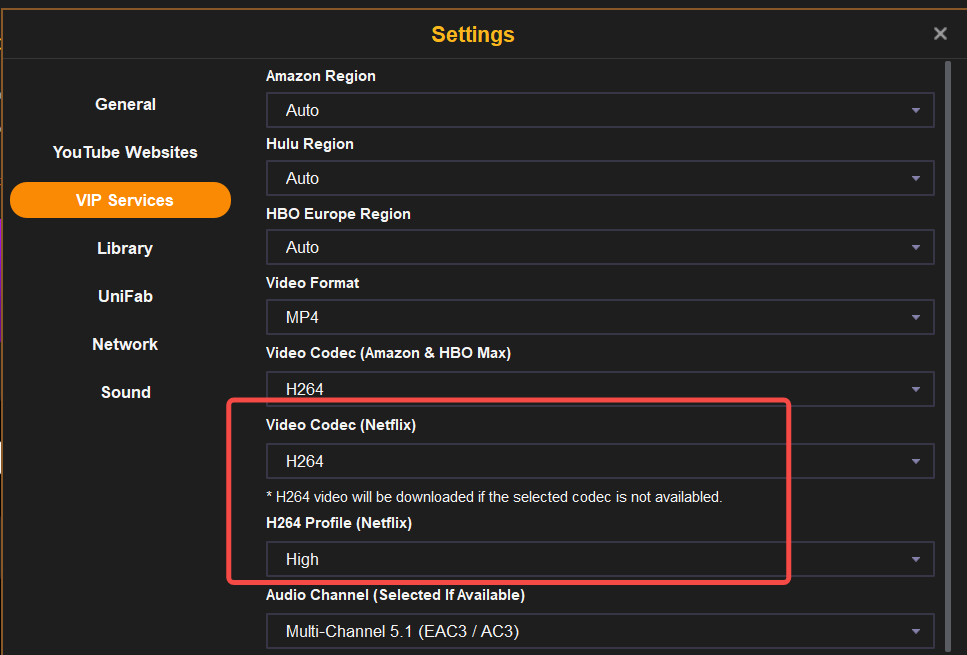967x655 pixels.
Task: Switch to YouTube Websites settings
Action: point(125,152)
